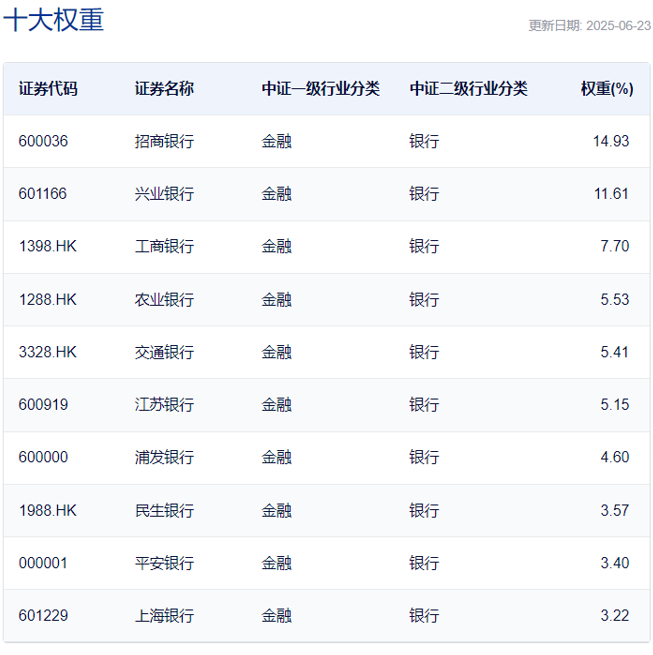The width and height of the screenshot is (653, 655).
Task: Click 金融 in the 工商银行 row
Action: click(x=277, y=246)
